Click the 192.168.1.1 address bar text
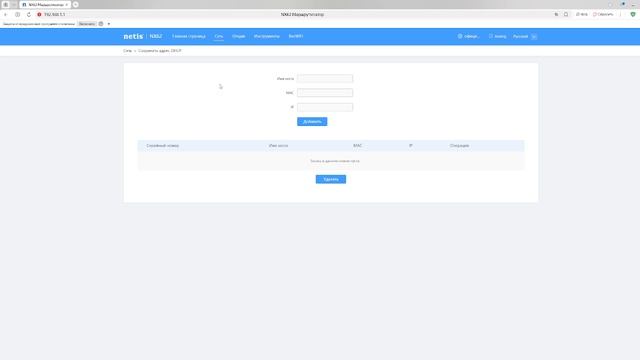Screen dimensions: 640x360 click(54, 14)
